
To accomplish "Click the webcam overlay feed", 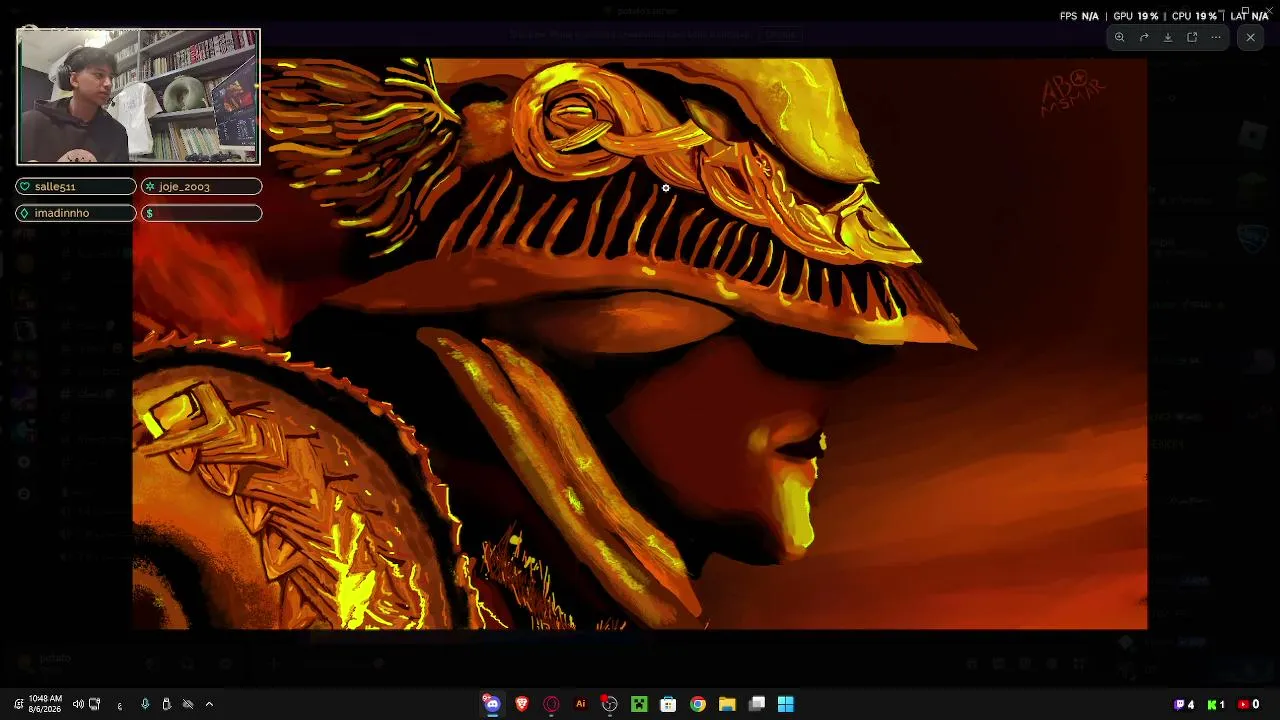I will (x=138, y=96).
